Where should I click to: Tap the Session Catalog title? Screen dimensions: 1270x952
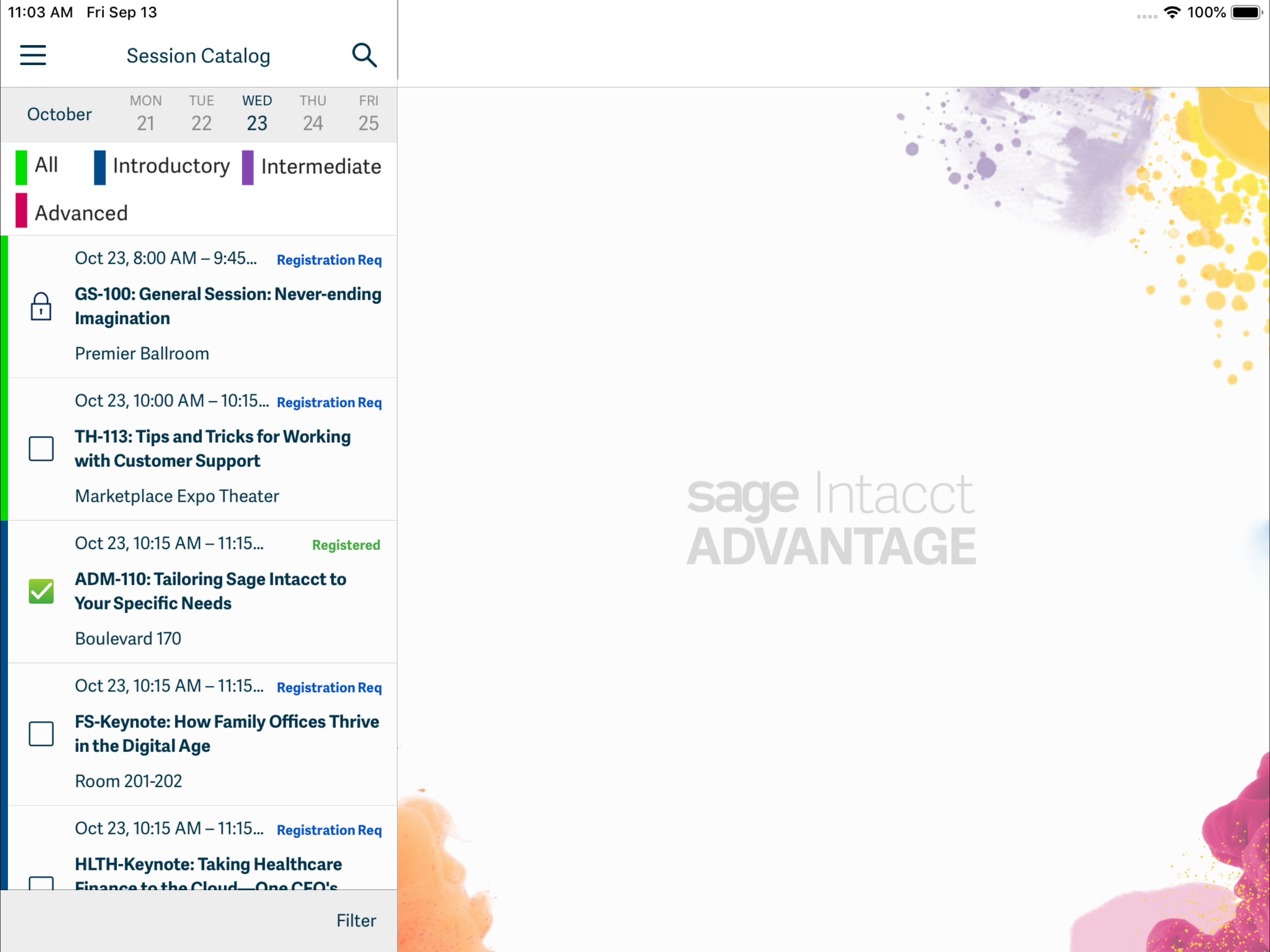point(198,56)
